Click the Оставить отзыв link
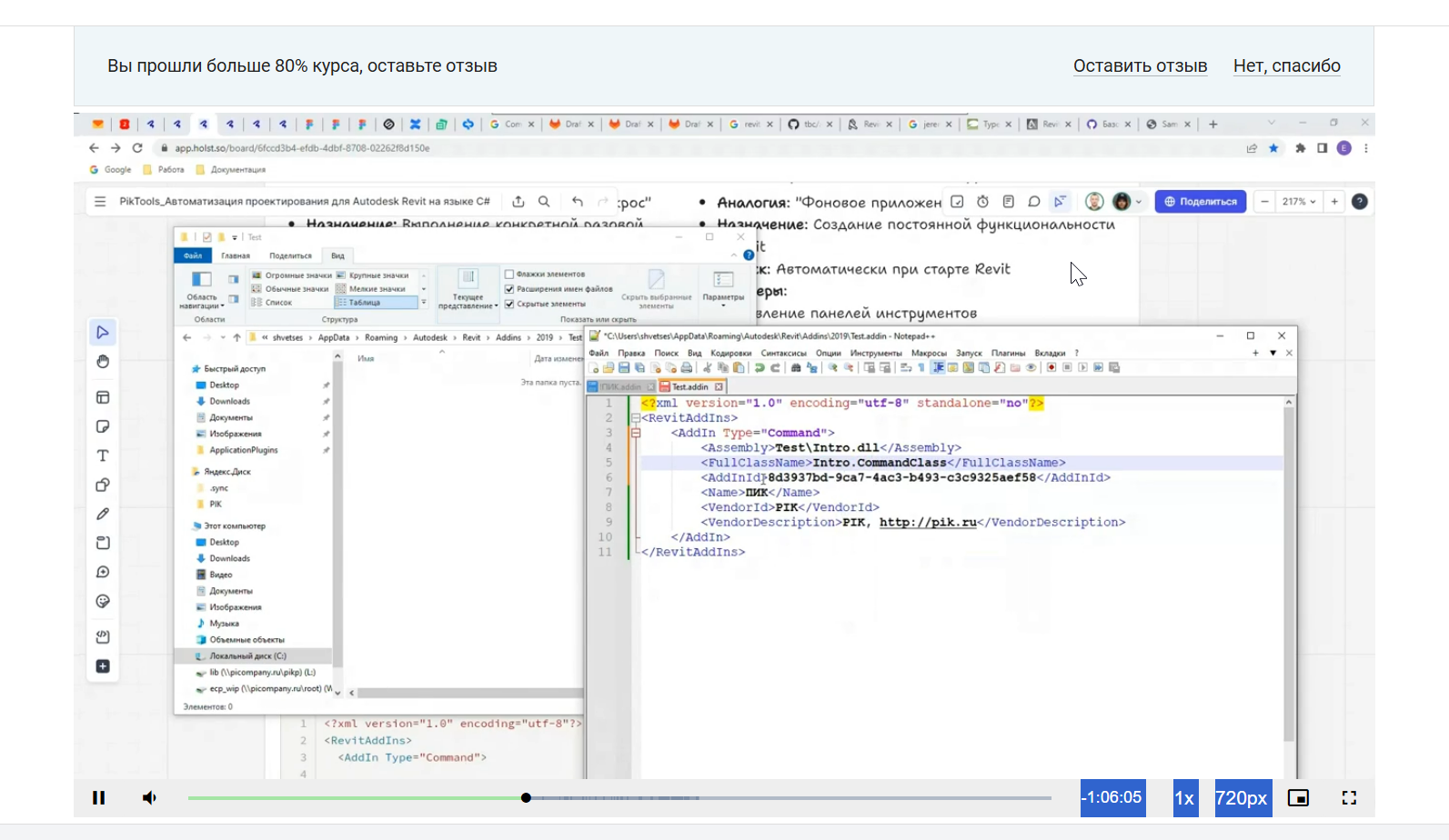The height and width of the screenshot is (840, 1449). (1140, 66)
